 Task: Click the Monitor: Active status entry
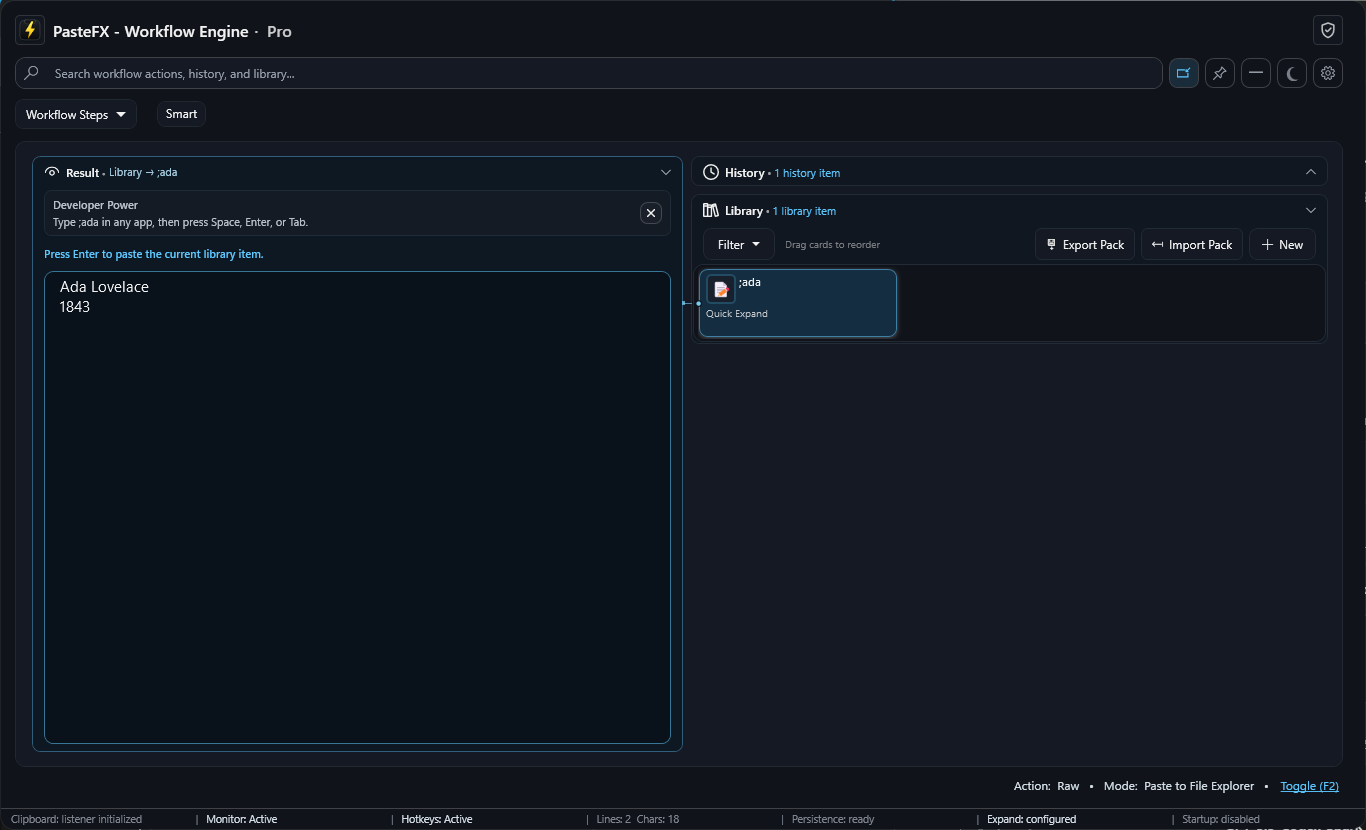pos(242,819)
